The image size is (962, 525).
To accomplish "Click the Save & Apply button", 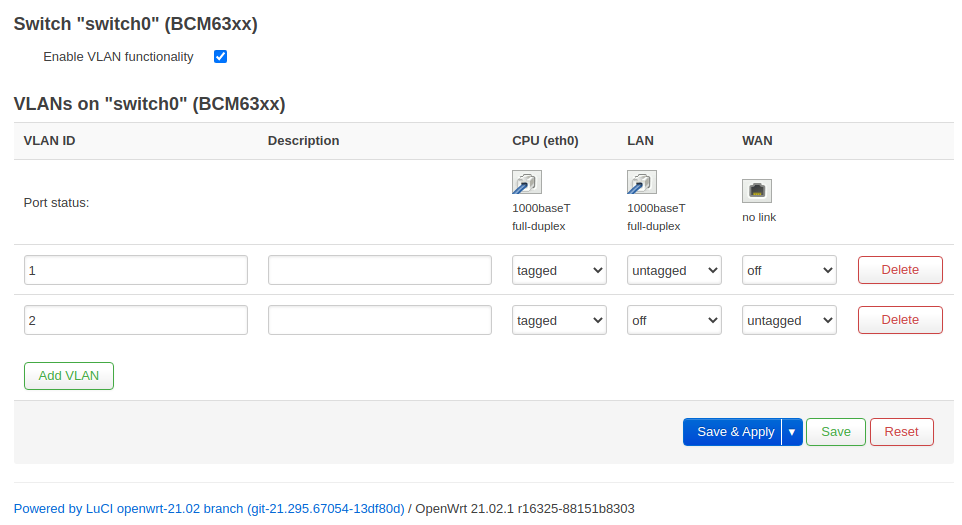I will click(735, 432).
